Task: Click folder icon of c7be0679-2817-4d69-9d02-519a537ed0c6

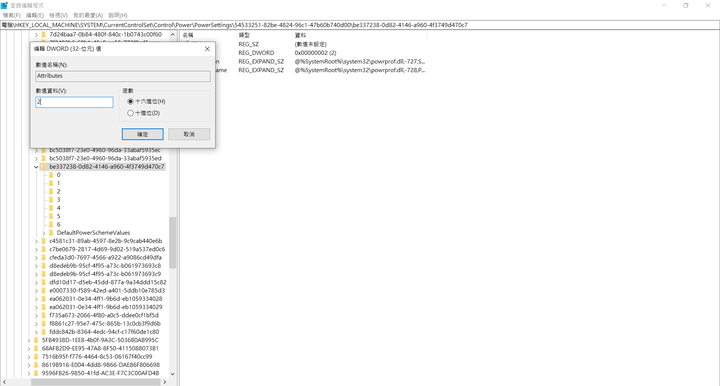Action: point(44,249)
